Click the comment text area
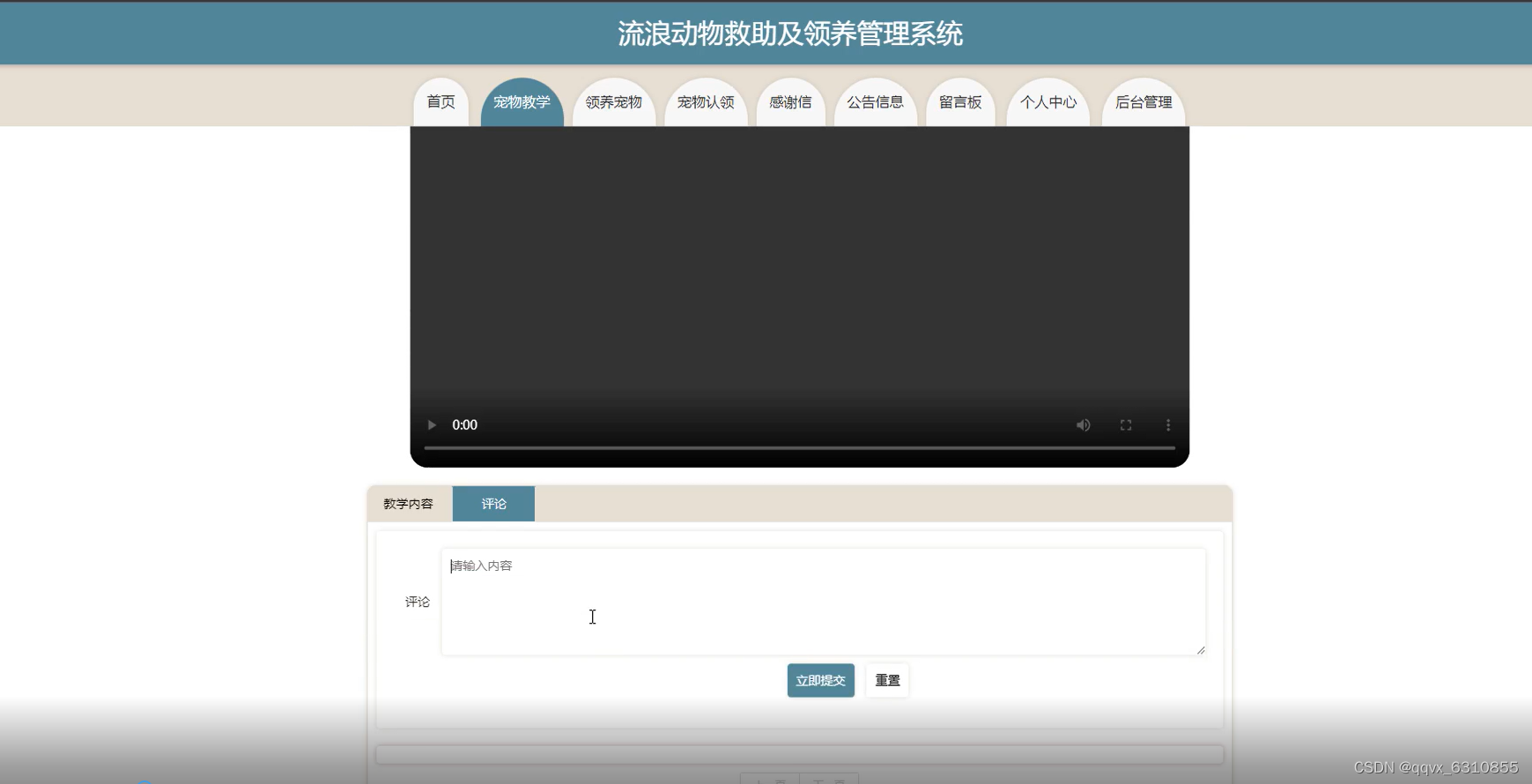Screen dimensions: 1532x784 click(824, 602)
